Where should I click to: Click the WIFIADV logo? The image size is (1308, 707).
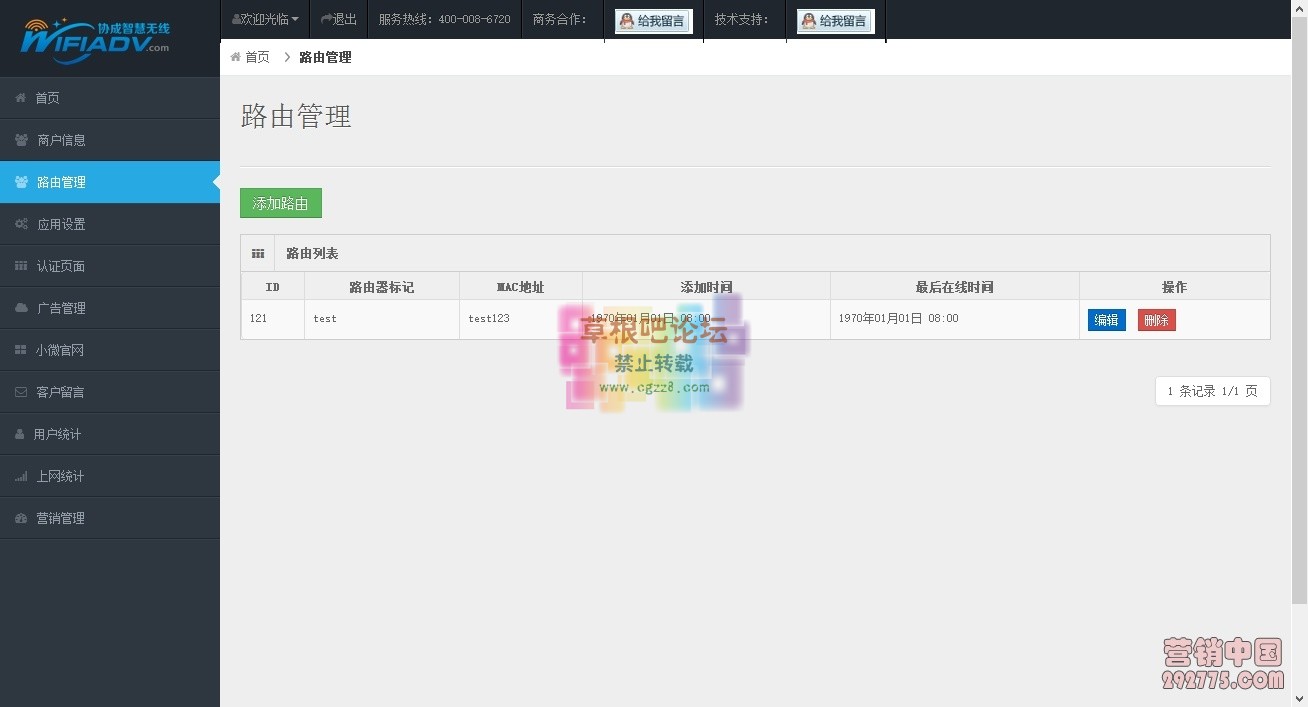click(x=95, y=37)
